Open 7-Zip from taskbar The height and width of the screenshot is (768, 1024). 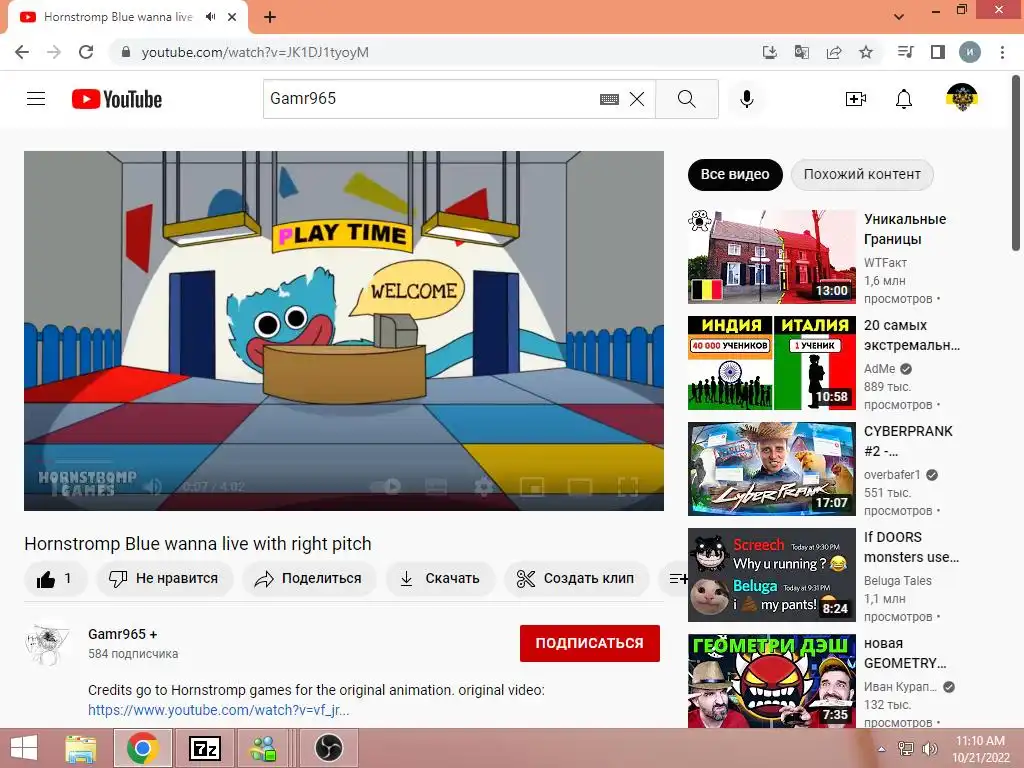pyautogui.click(x=204, y=748)
